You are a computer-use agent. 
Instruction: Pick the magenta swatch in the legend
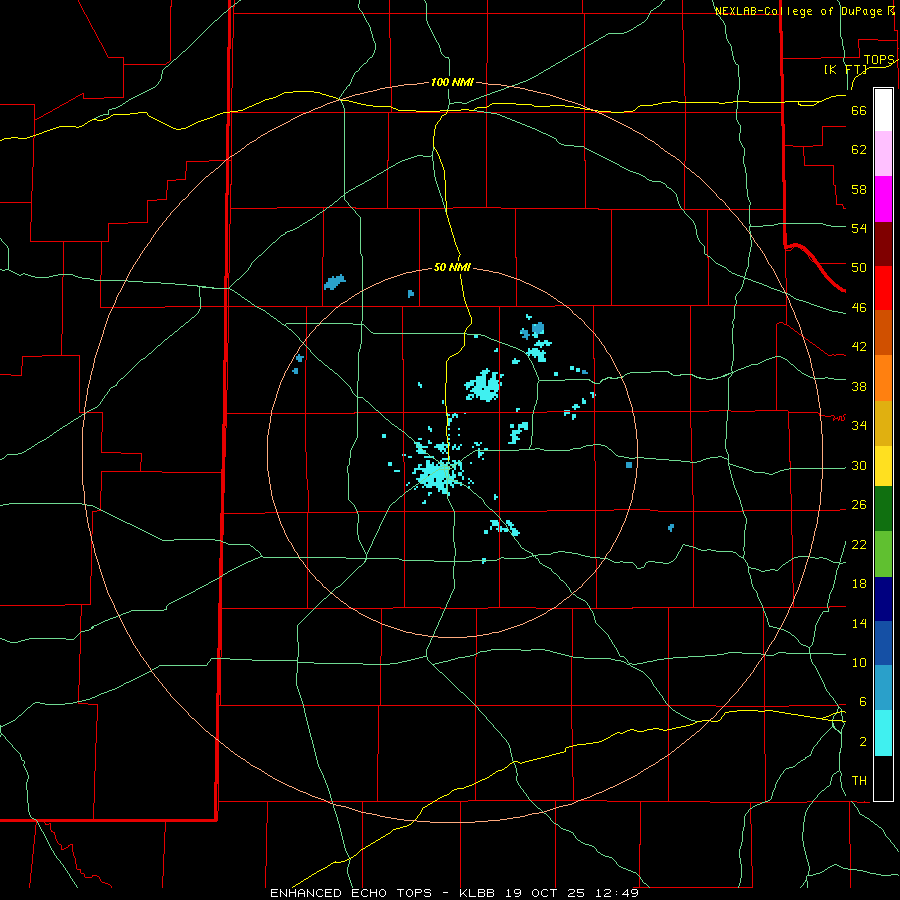(883, 199)
